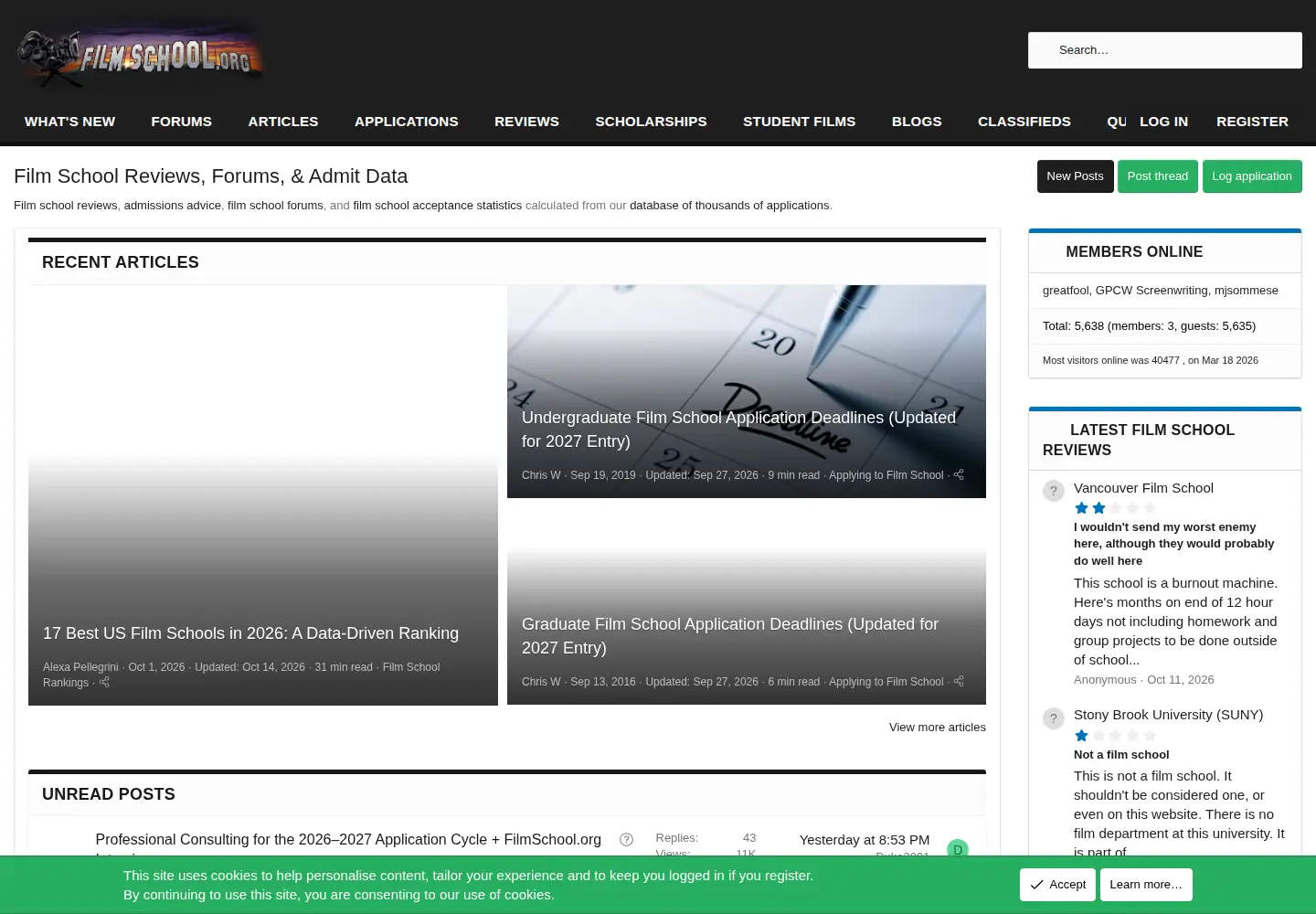Go to Scholarships
The width and height of the screenshot is (1316, 914).
pos(651,122)
